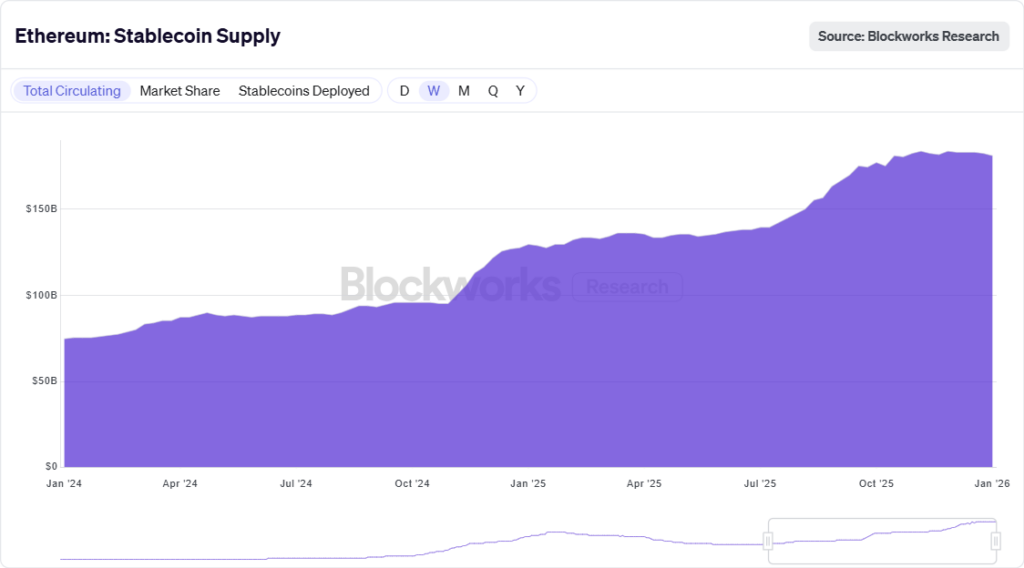Viewport: 1024px width, 568px height.
Task: Click the Ethereum: Stablecoin Supply title
Action: pyautogui.click(x=148, y=36)
